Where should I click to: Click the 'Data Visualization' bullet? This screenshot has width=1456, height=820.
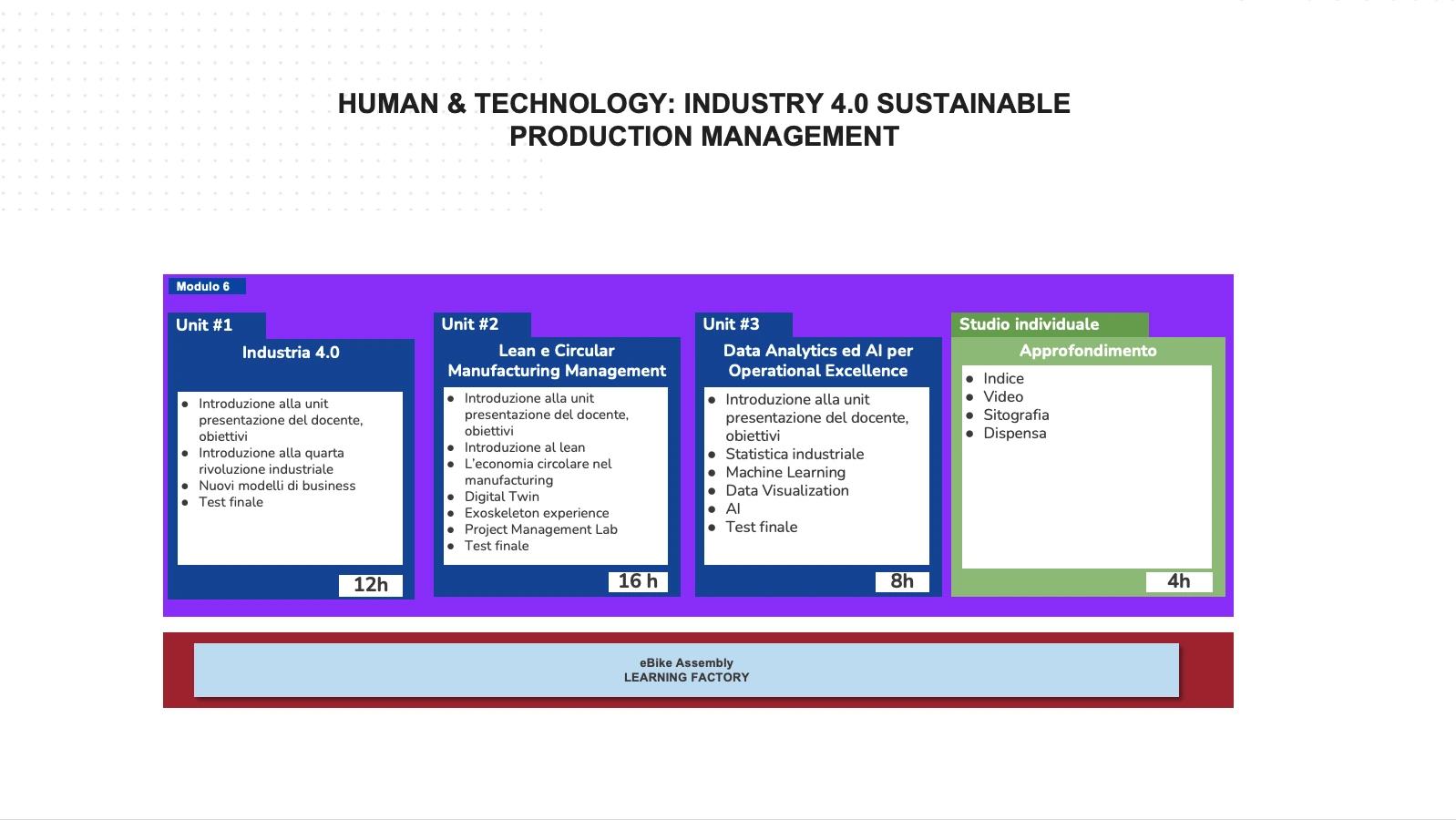787,490
